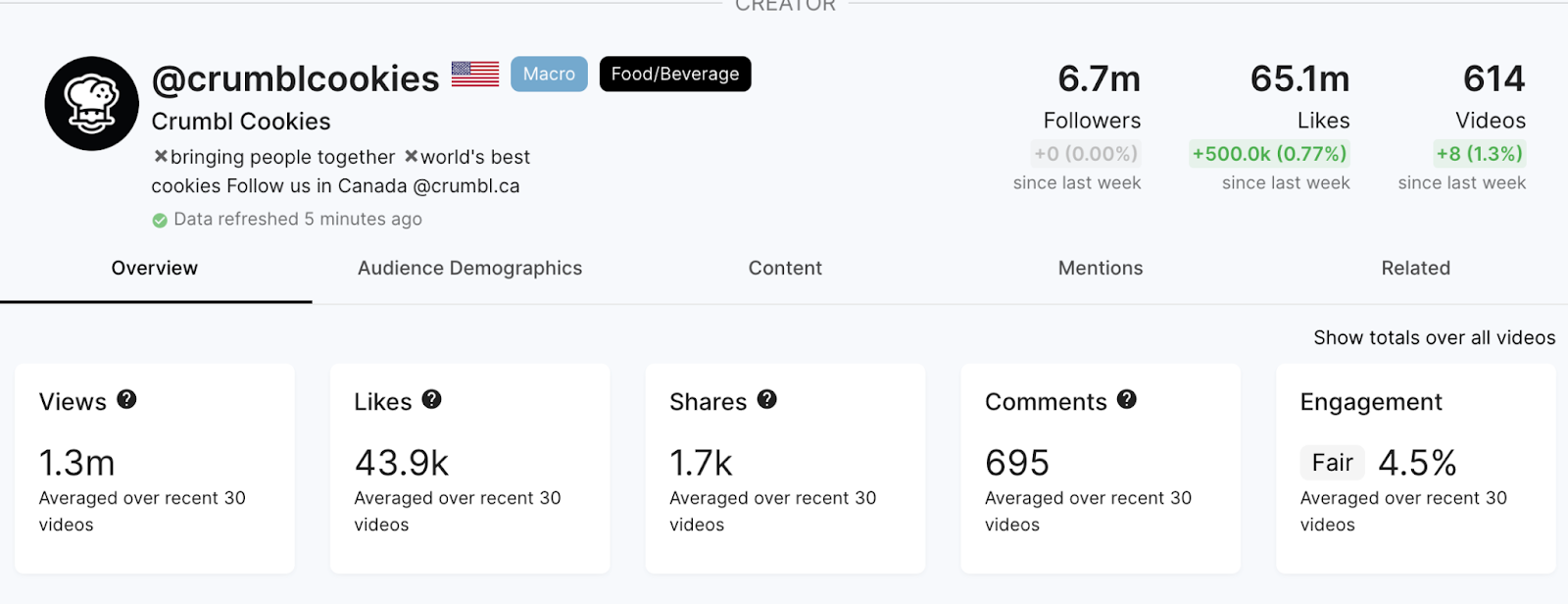Select the Macro tag badge
This screenshot has width=1568, height=604.
549,74
